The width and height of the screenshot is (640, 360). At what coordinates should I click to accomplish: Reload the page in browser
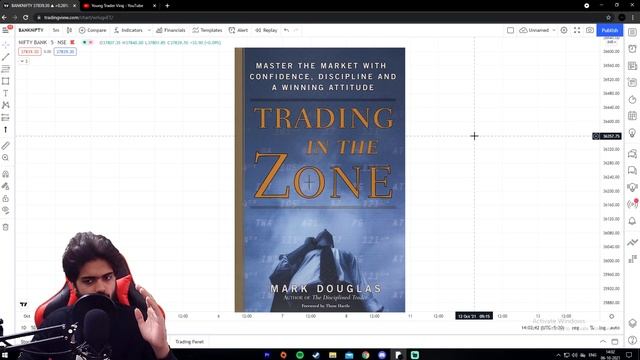tap(25, 18)
